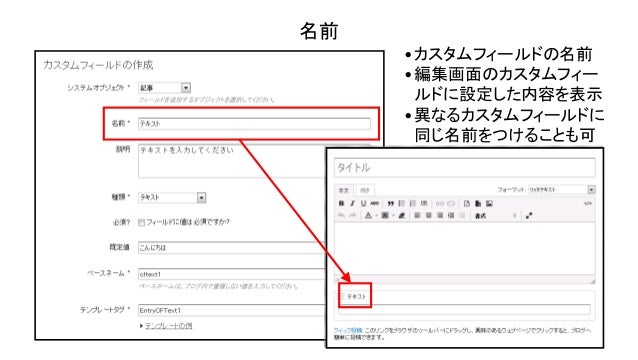Screen dimensions: 638x360
Task: Toggle italic formatting in the editor
Action: 352,203
